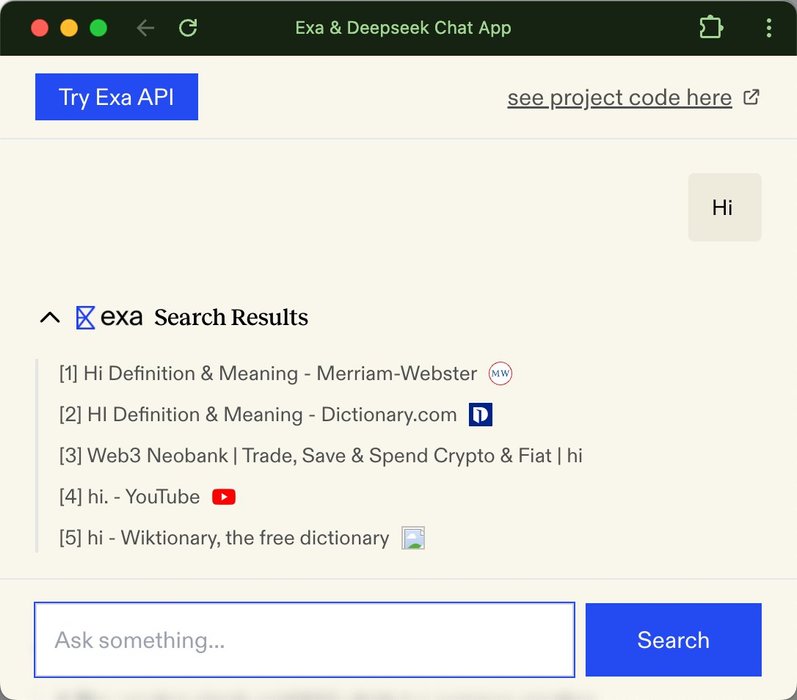Click the external link icon beside project code
Image resolution: width=797 pixels, height=700 pixels.
tap(752, 97)
